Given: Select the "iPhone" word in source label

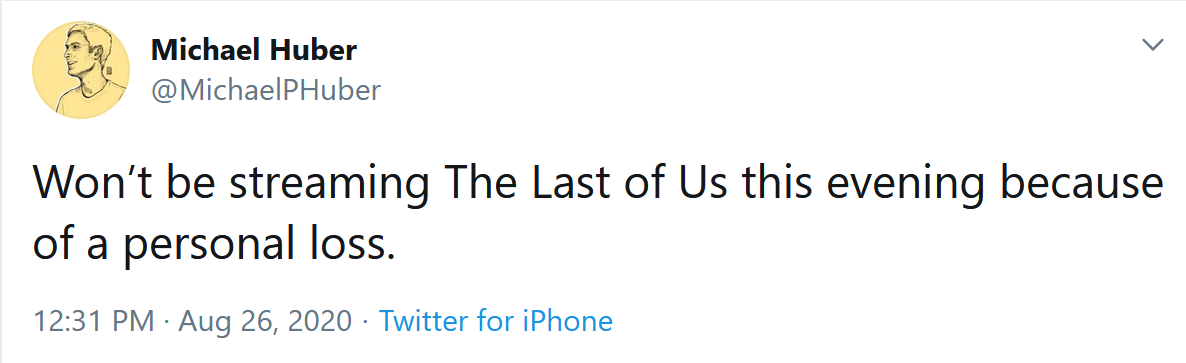Looking at the screenshot, I should pos(568,321).
